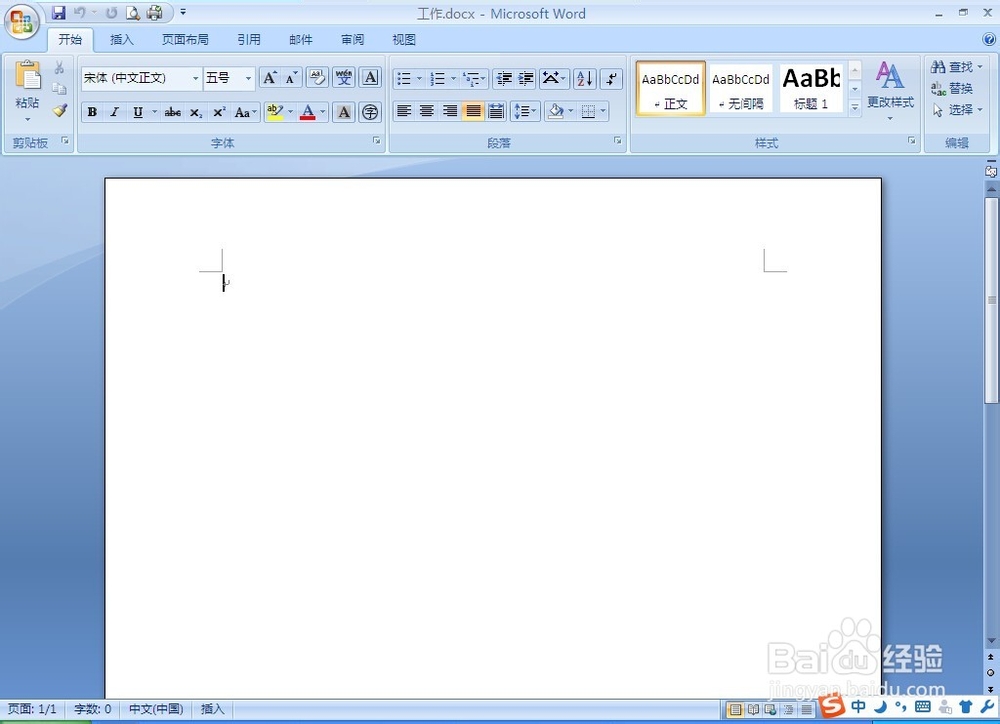Undo the last action in Quick Access Toolbar

tap(80, 12)
